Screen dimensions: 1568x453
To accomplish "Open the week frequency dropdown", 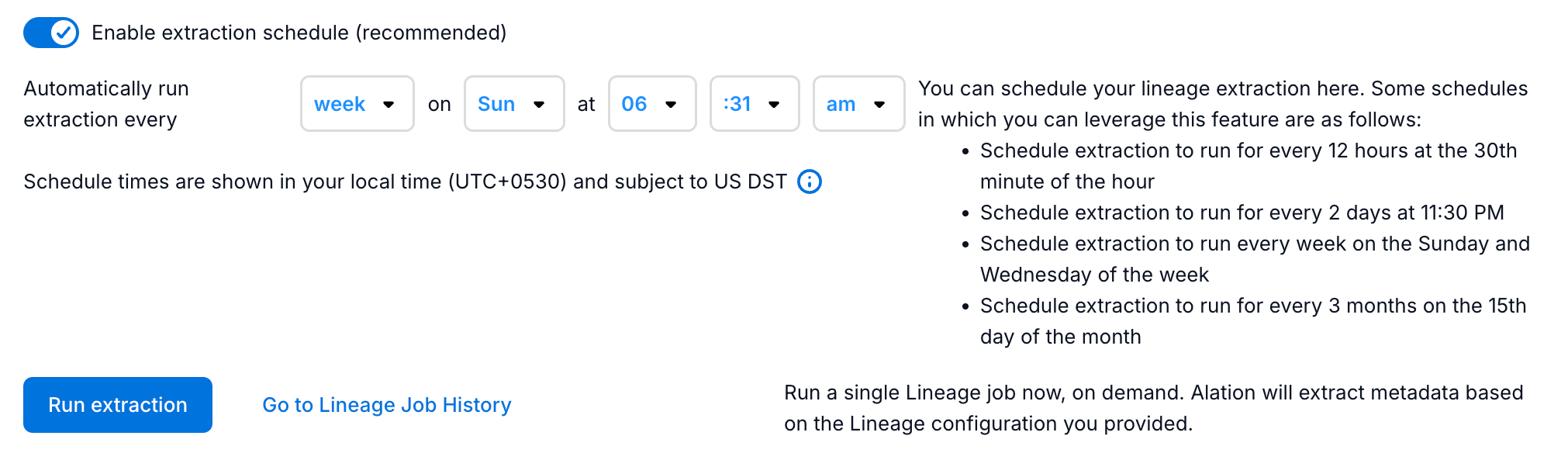I will pyautogui.click(x=357, y=104).
